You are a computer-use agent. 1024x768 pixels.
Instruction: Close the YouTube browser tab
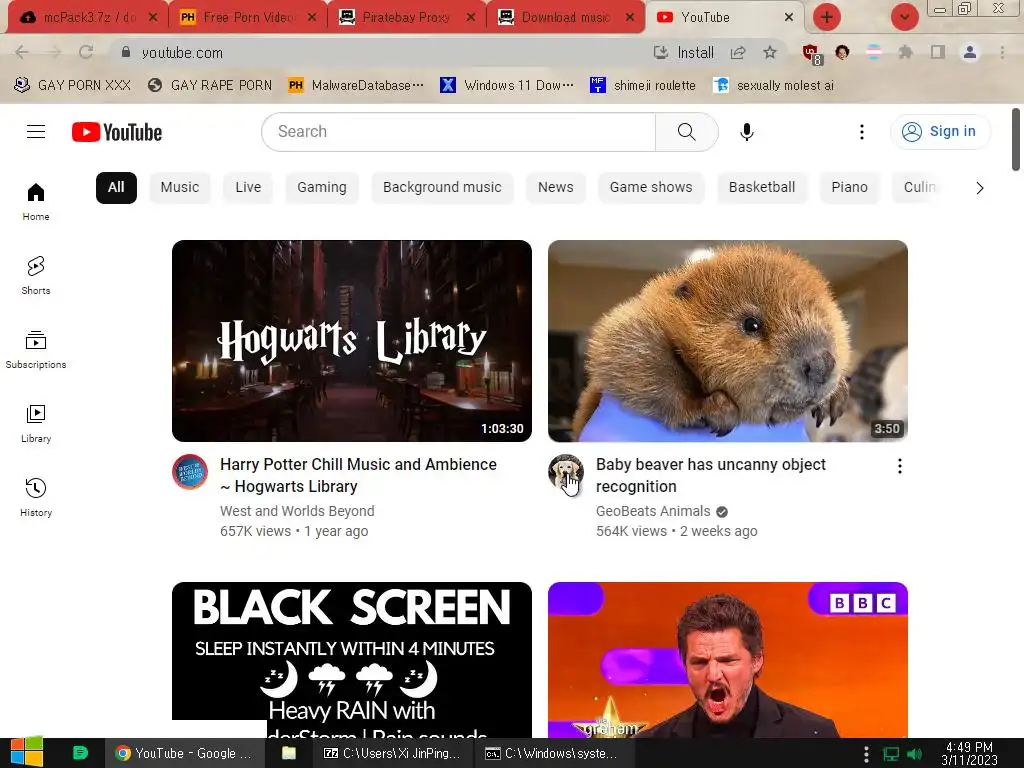789,17
